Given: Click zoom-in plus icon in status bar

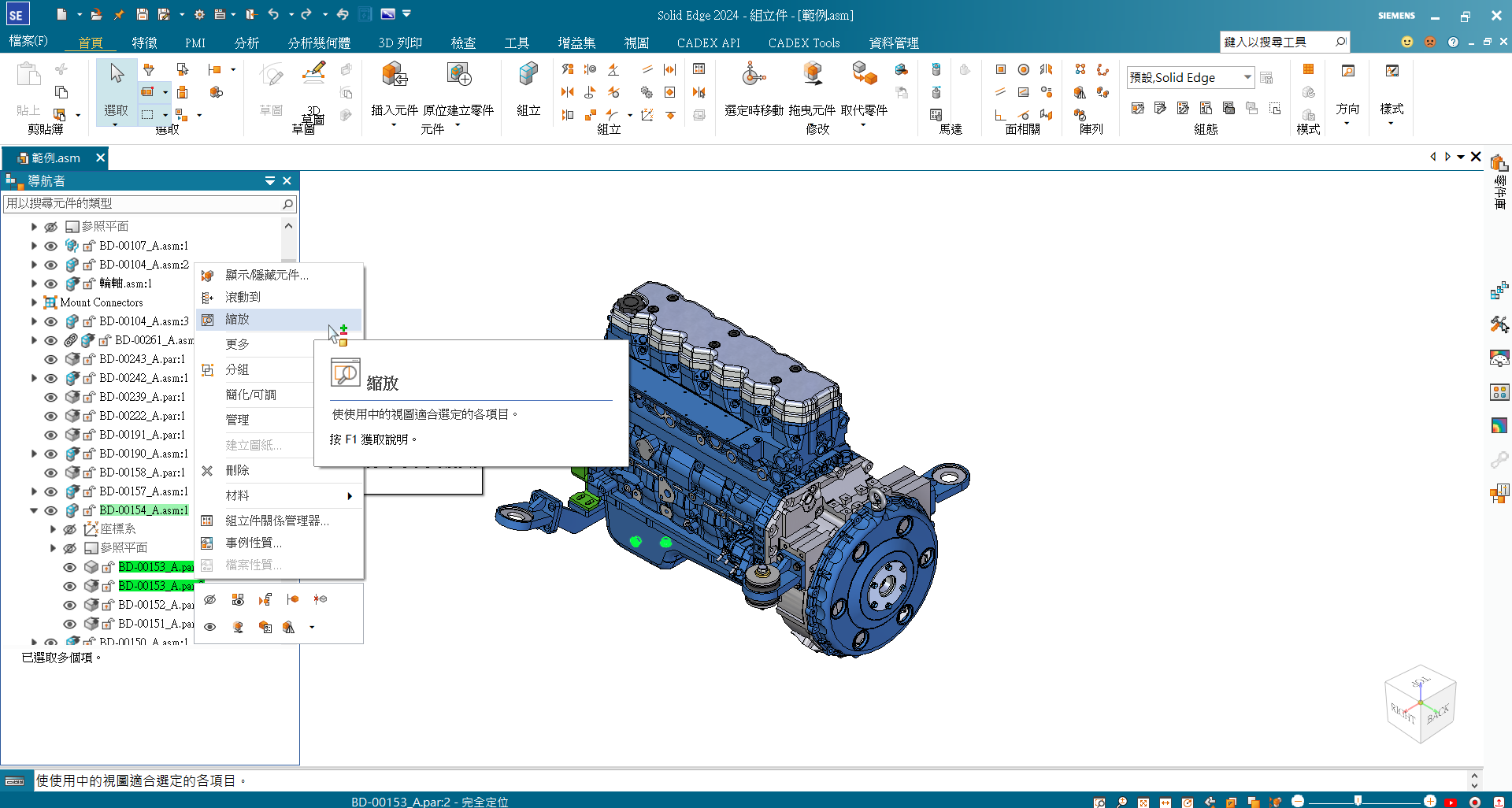Looking at the screenshot, I should 1430,801.
